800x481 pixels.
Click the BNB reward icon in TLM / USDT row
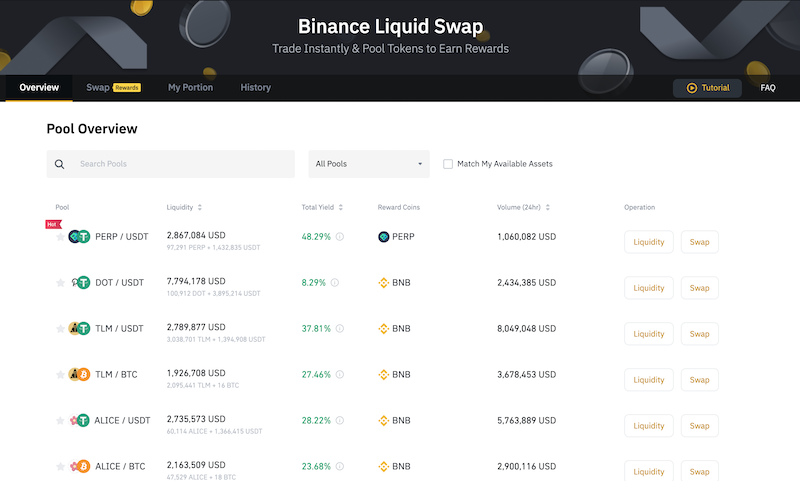pos(384,328)
